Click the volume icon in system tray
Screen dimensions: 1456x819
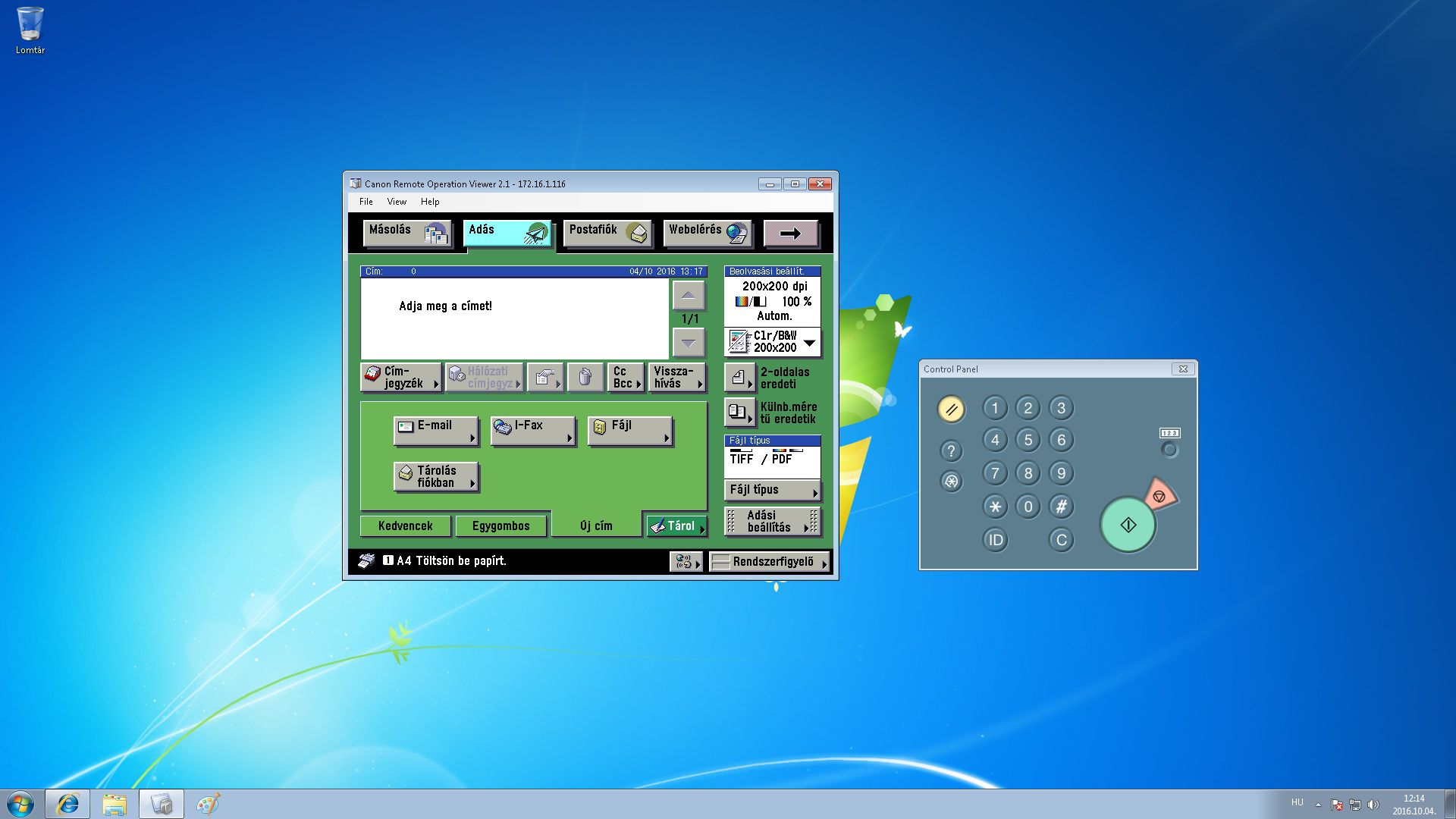(1373, 805)
